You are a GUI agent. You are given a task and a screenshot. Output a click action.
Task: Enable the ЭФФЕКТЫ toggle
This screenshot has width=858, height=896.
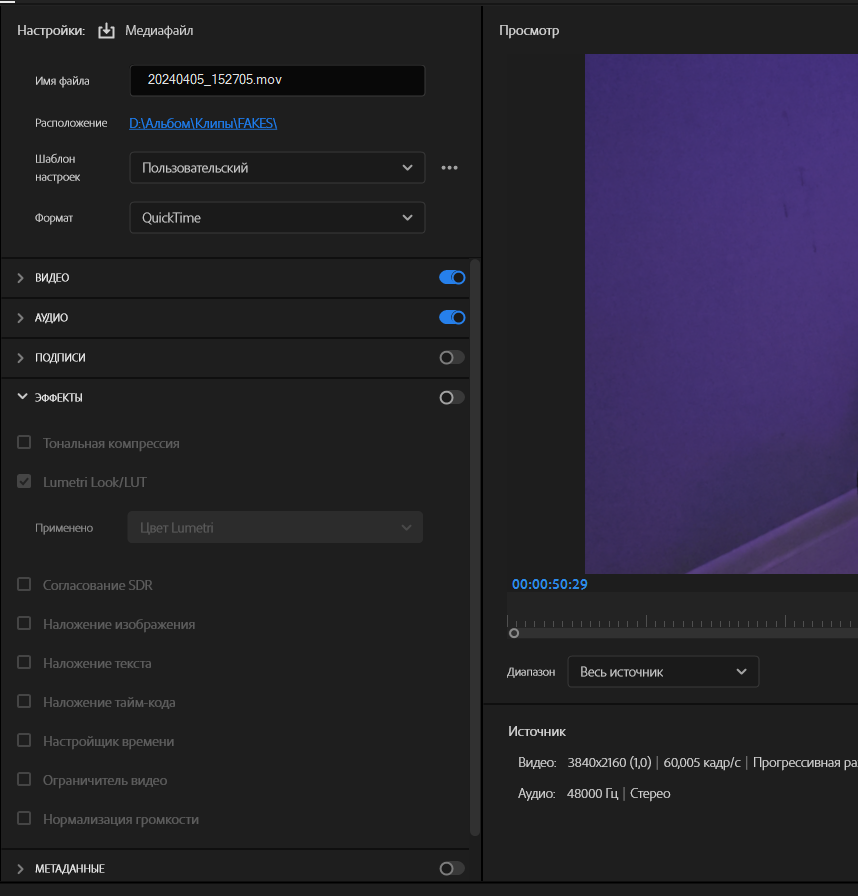[451, 397]
